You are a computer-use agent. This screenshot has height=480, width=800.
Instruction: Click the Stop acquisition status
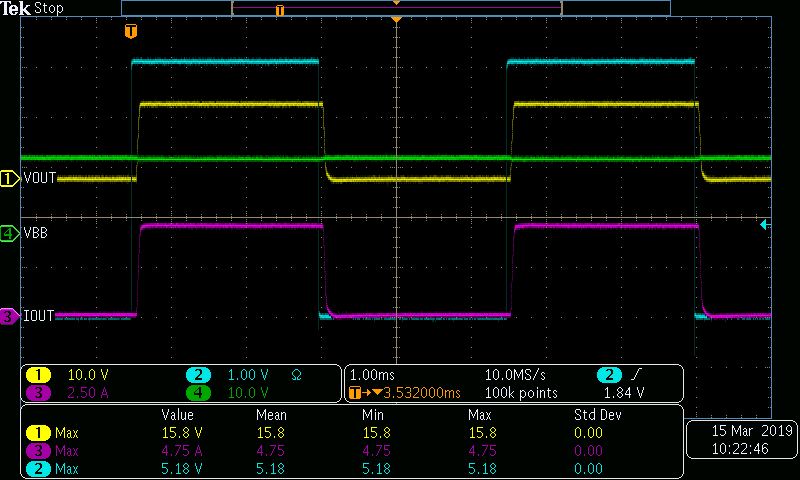click(x=48, y=8)
